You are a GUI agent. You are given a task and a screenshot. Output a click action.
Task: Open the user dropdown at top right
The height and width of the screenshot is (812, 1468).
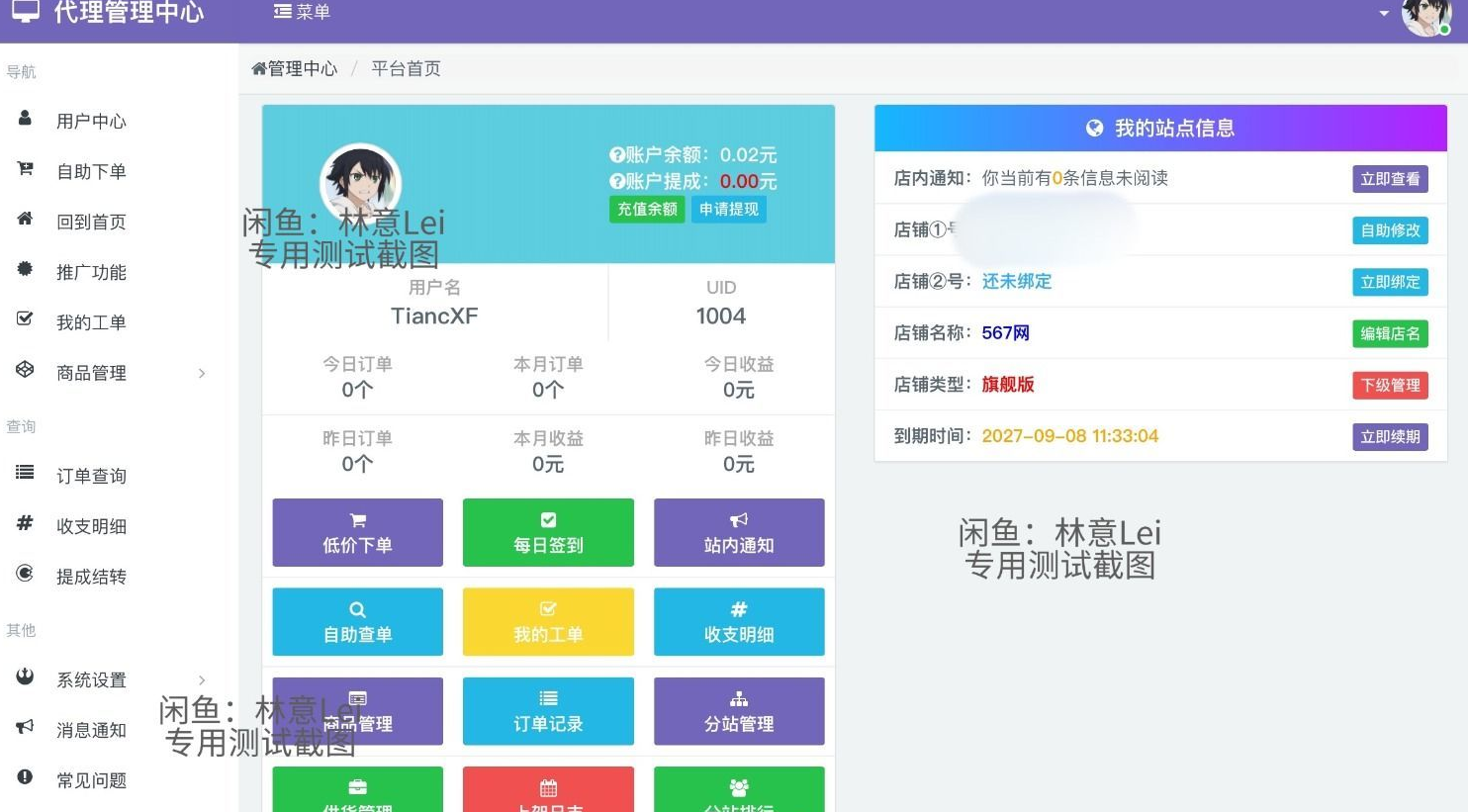pos(1384,14)
